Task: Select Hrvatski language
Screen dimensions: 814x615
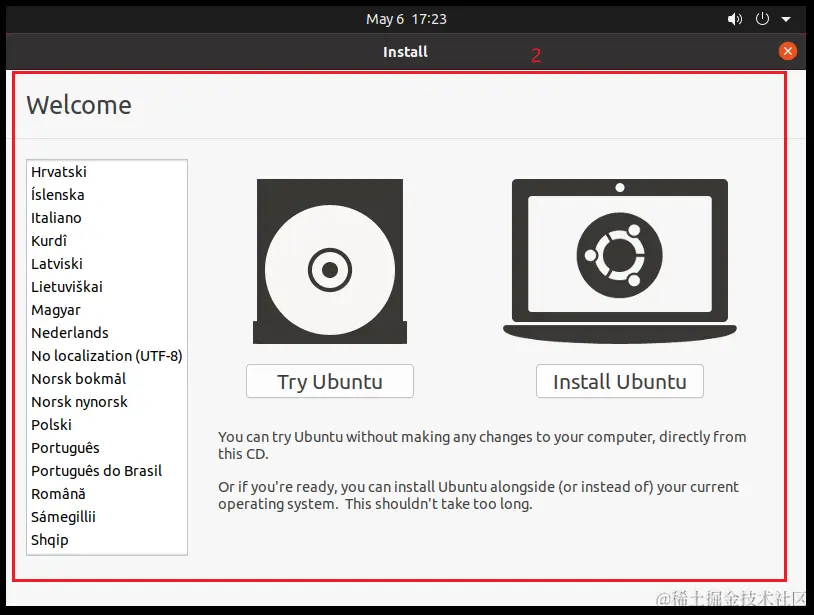Action: (107, 172)
